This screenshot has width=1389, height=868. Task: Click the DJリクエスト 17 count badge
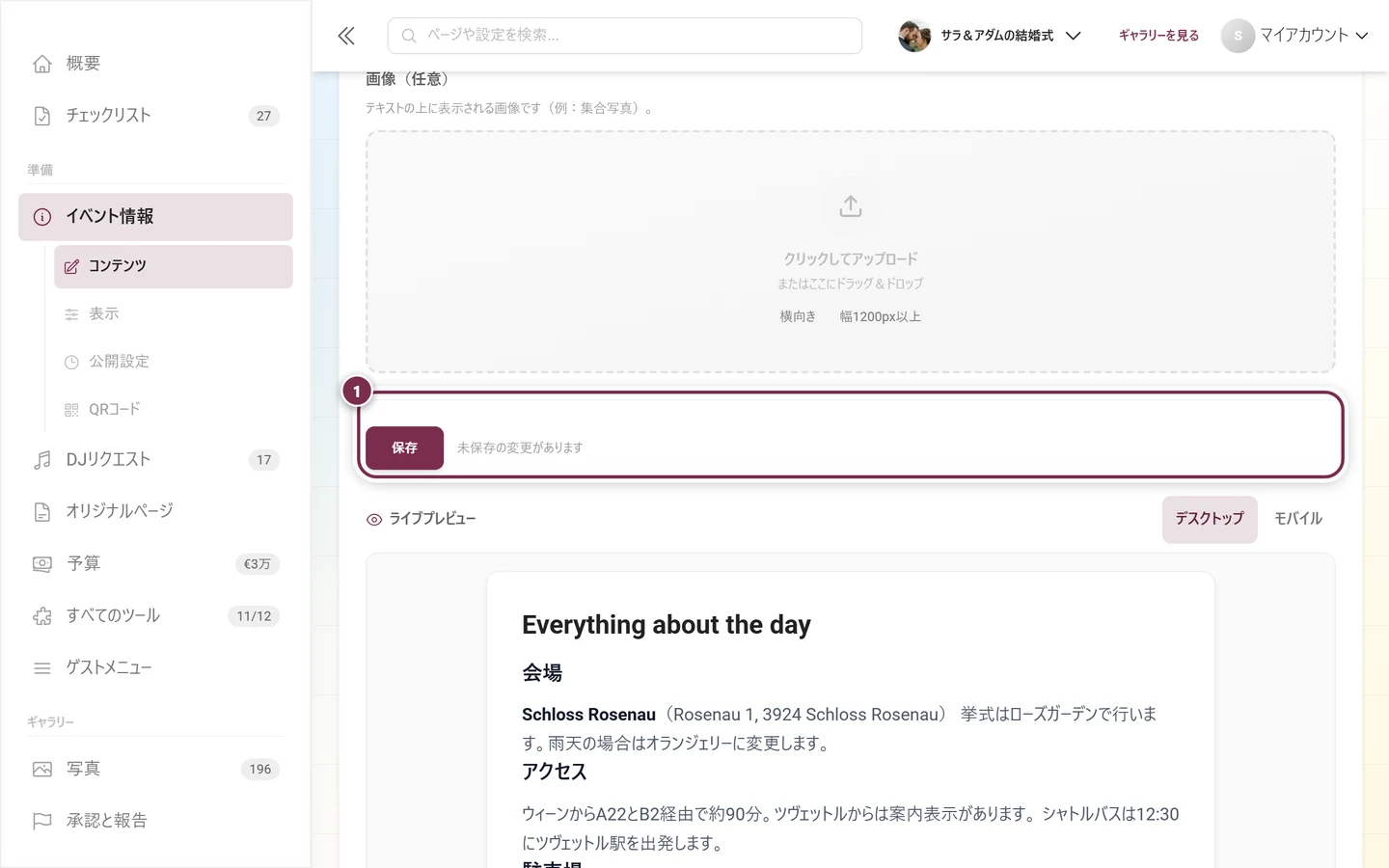click(x=264, y=460)
